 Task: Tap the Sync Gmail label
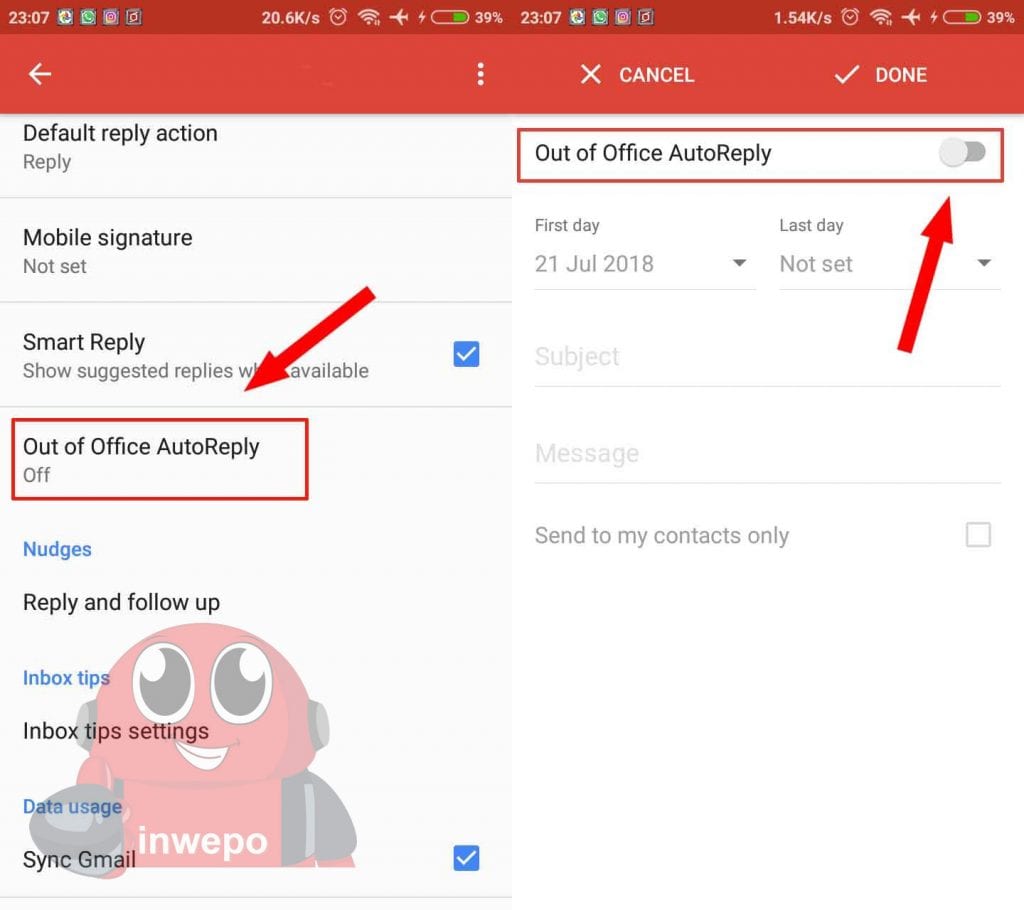tap(79, 859)
